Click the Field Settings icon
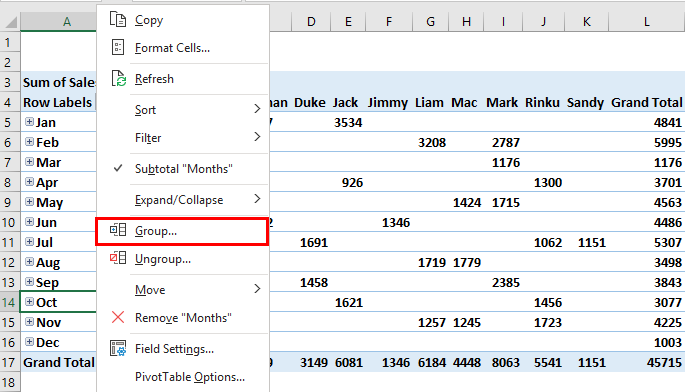The height and width of the screenshot is (392, 685). 118,348
